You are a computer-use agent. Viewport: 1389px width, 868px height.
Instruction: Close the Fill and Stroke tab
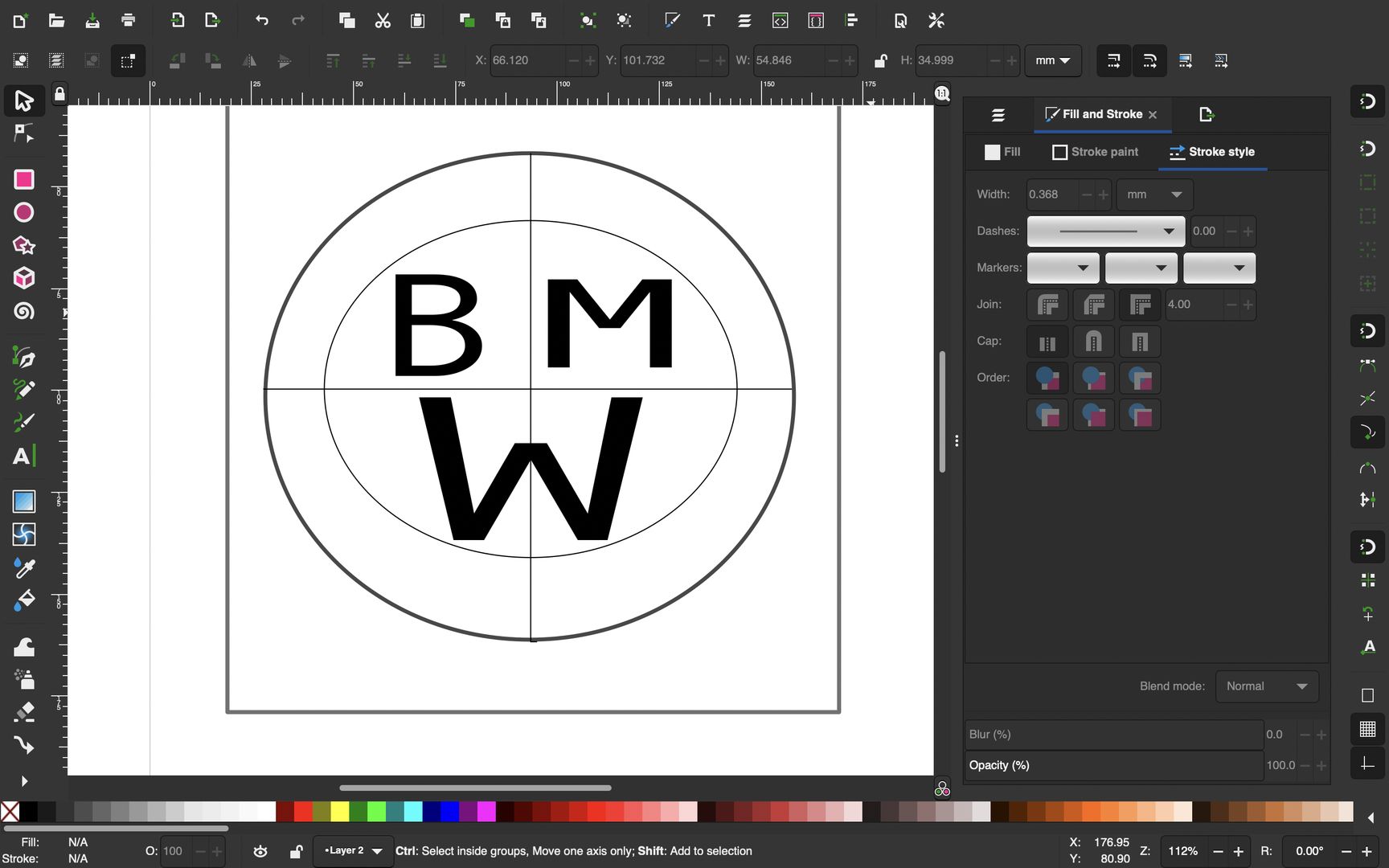click(1153, 115)
